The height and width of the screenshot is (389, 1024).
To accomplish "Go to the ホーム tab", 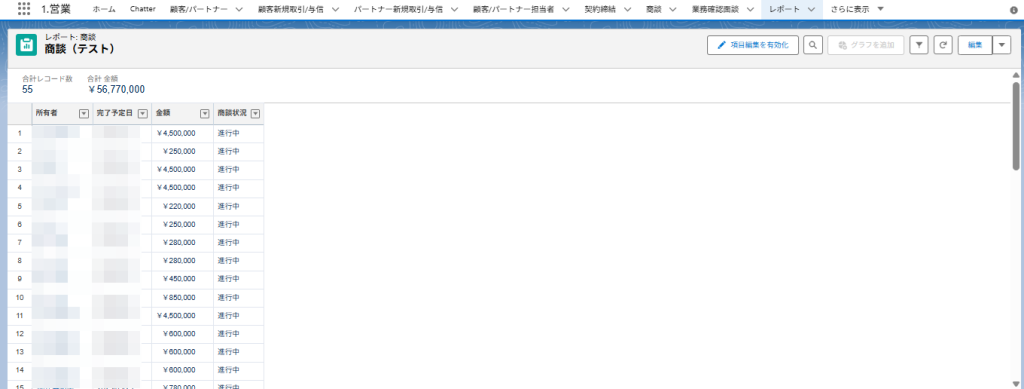I will 104,9.
